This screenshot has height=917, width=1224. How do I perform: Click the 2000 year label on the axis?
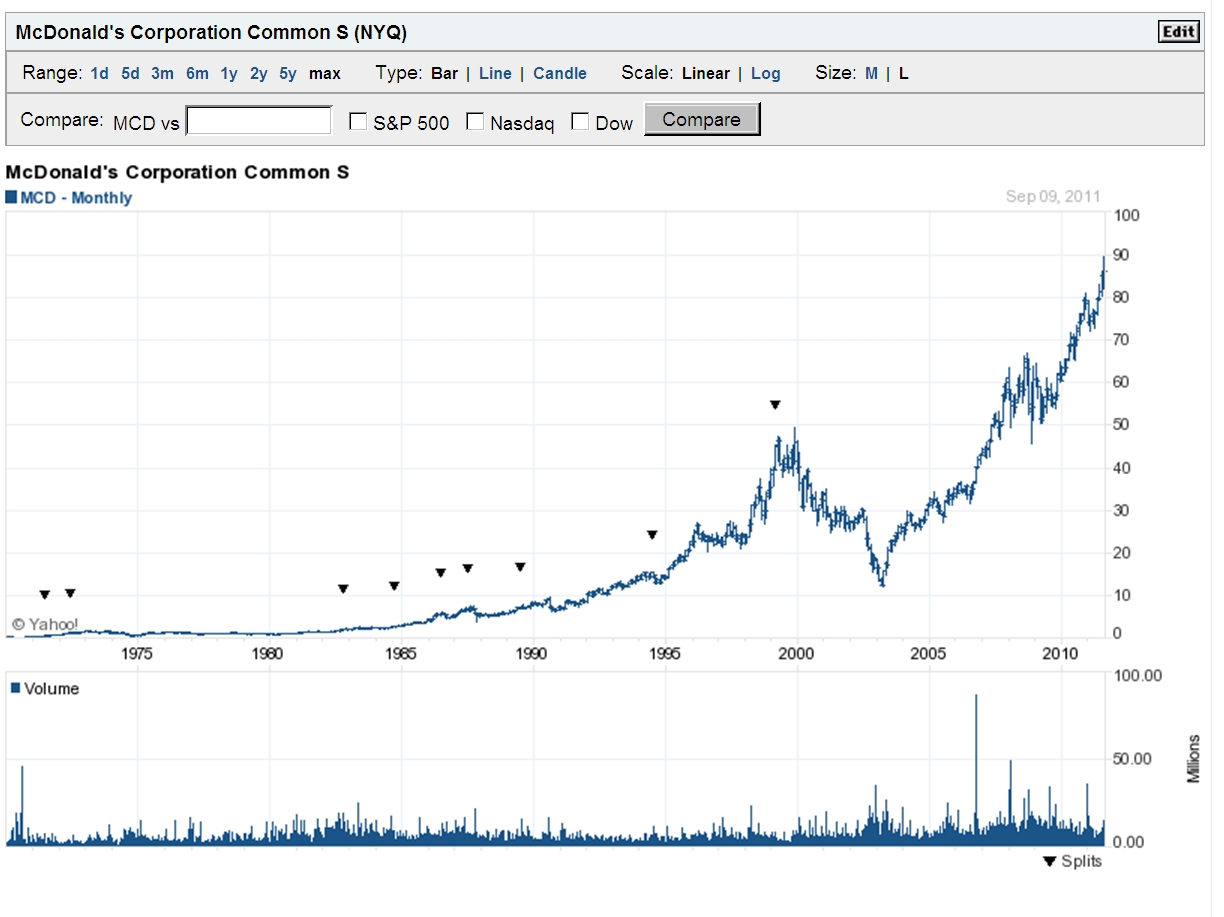797,653
